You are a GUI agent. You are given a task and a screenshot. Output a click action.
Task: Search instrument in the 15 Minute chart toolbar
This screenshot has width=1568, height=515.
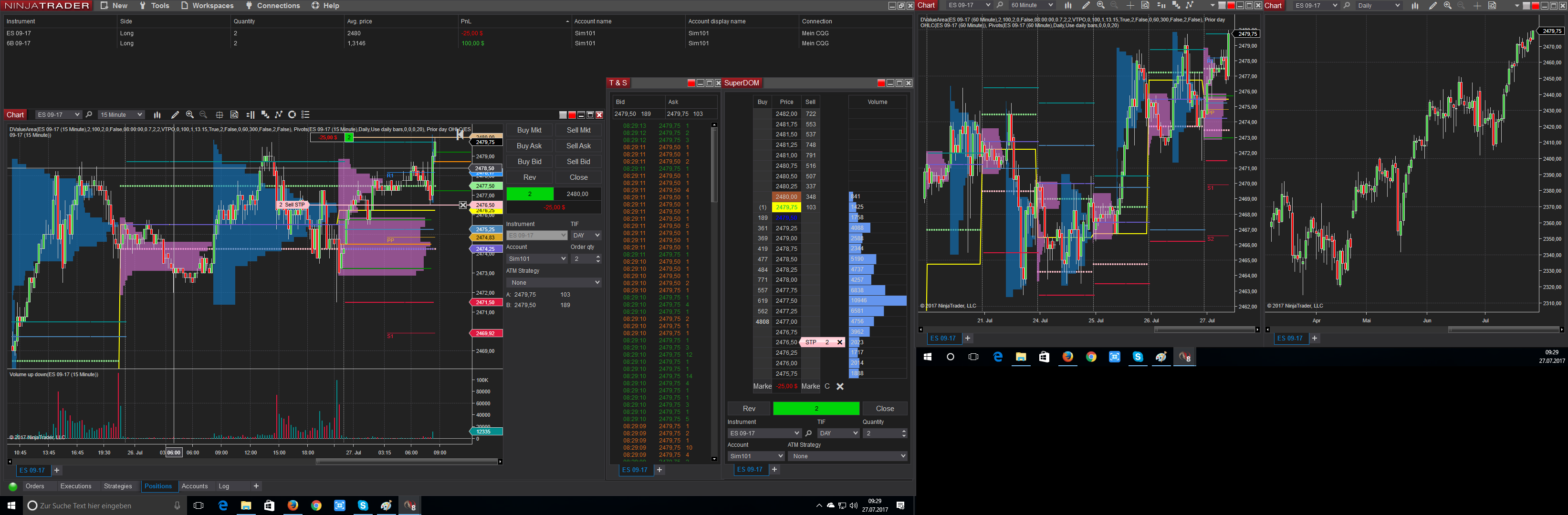pos(89,115)
